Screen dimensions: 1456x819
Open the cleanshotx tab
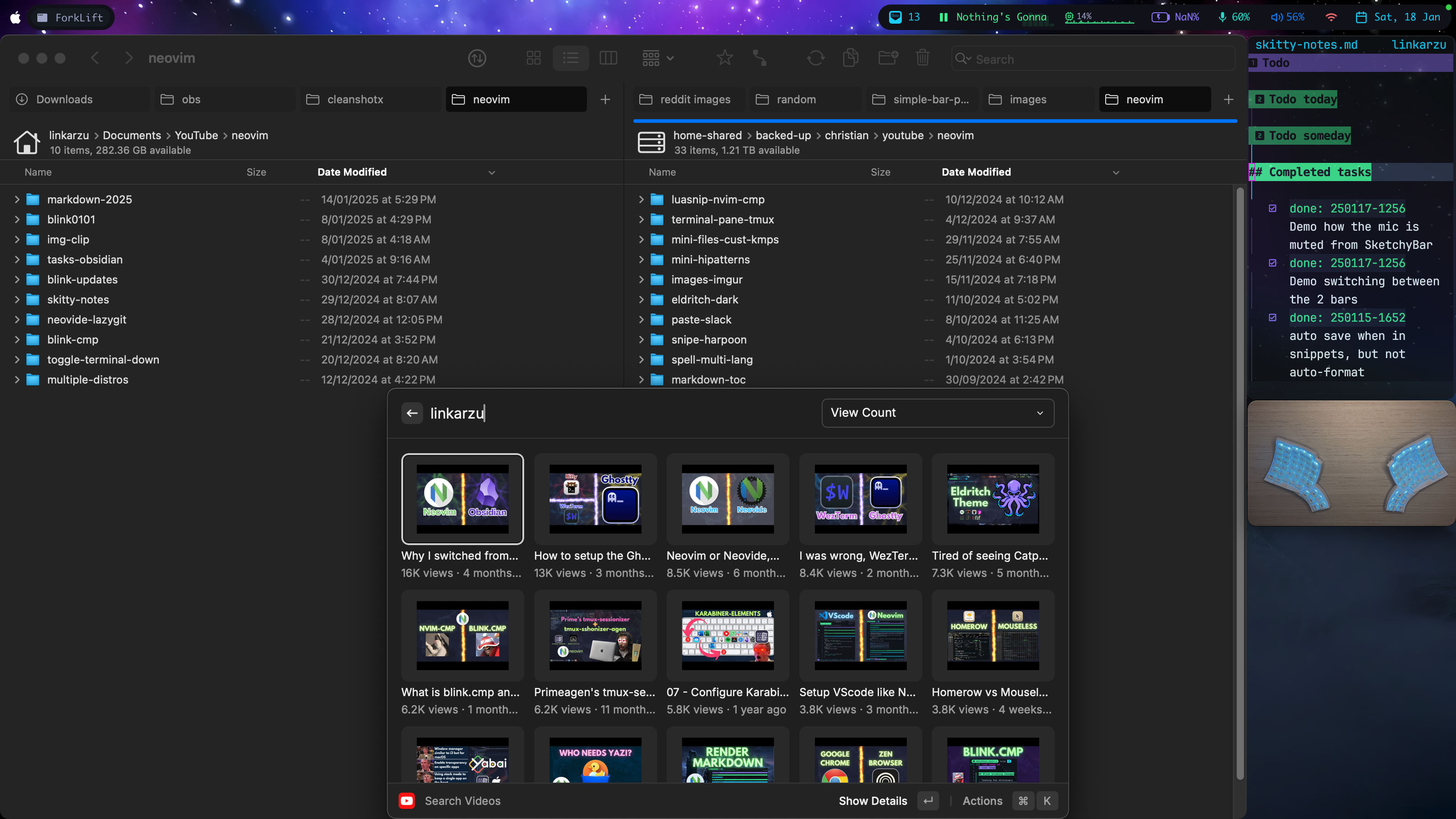[370, 100]
